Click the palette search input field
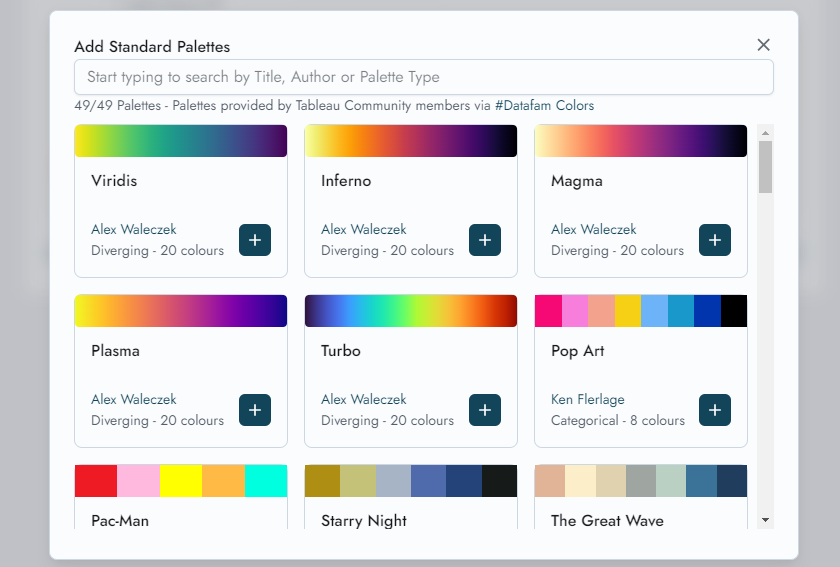The height and width of the screenshot is (567, 840). pos(423,77)
